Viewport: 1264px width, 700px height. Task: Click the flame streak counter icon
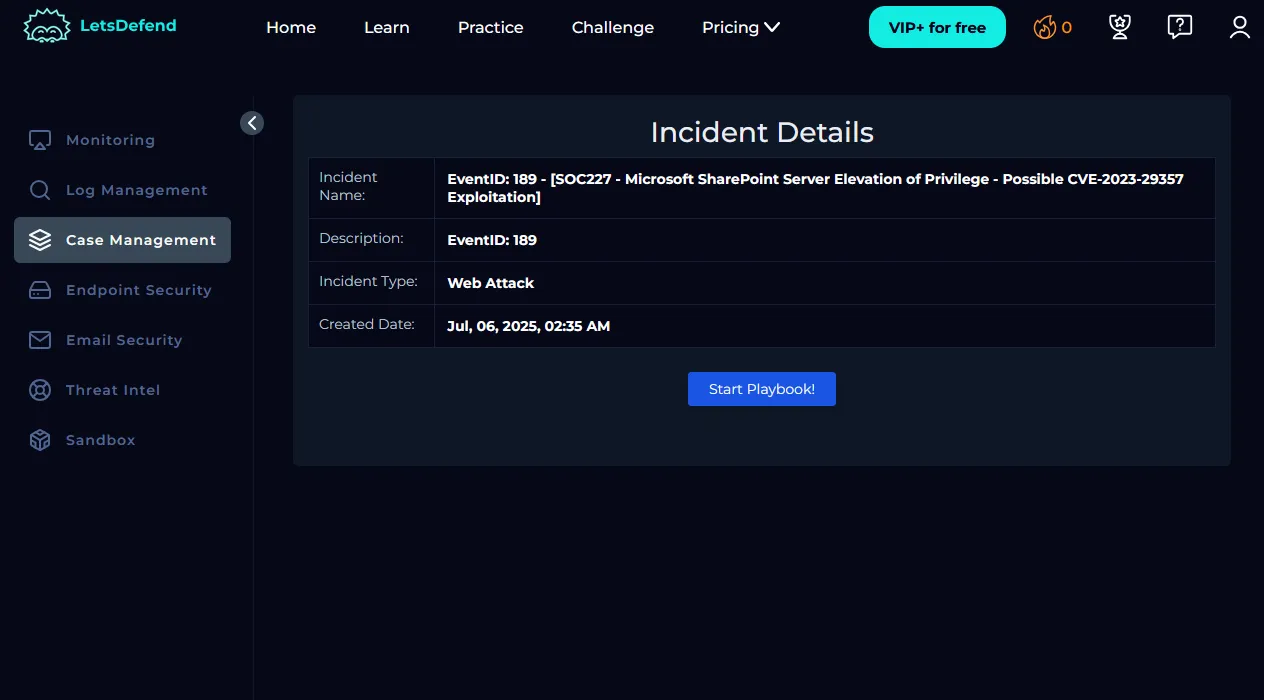[1045, 27]
